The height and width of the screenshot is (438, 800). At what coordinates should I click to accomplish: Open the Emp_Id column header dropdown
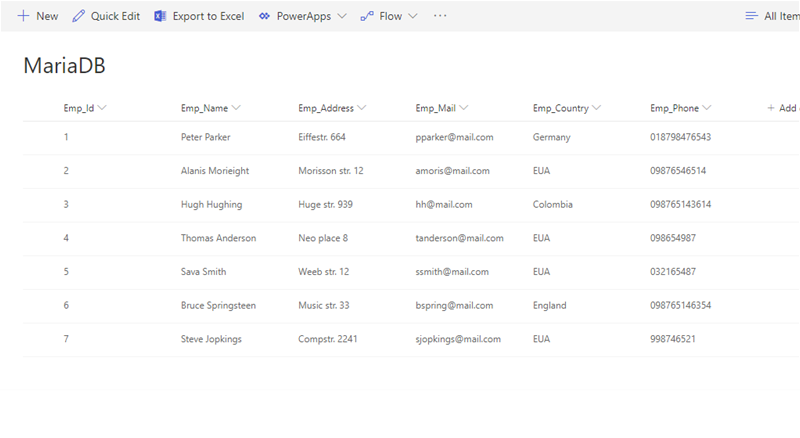point(102,108)
